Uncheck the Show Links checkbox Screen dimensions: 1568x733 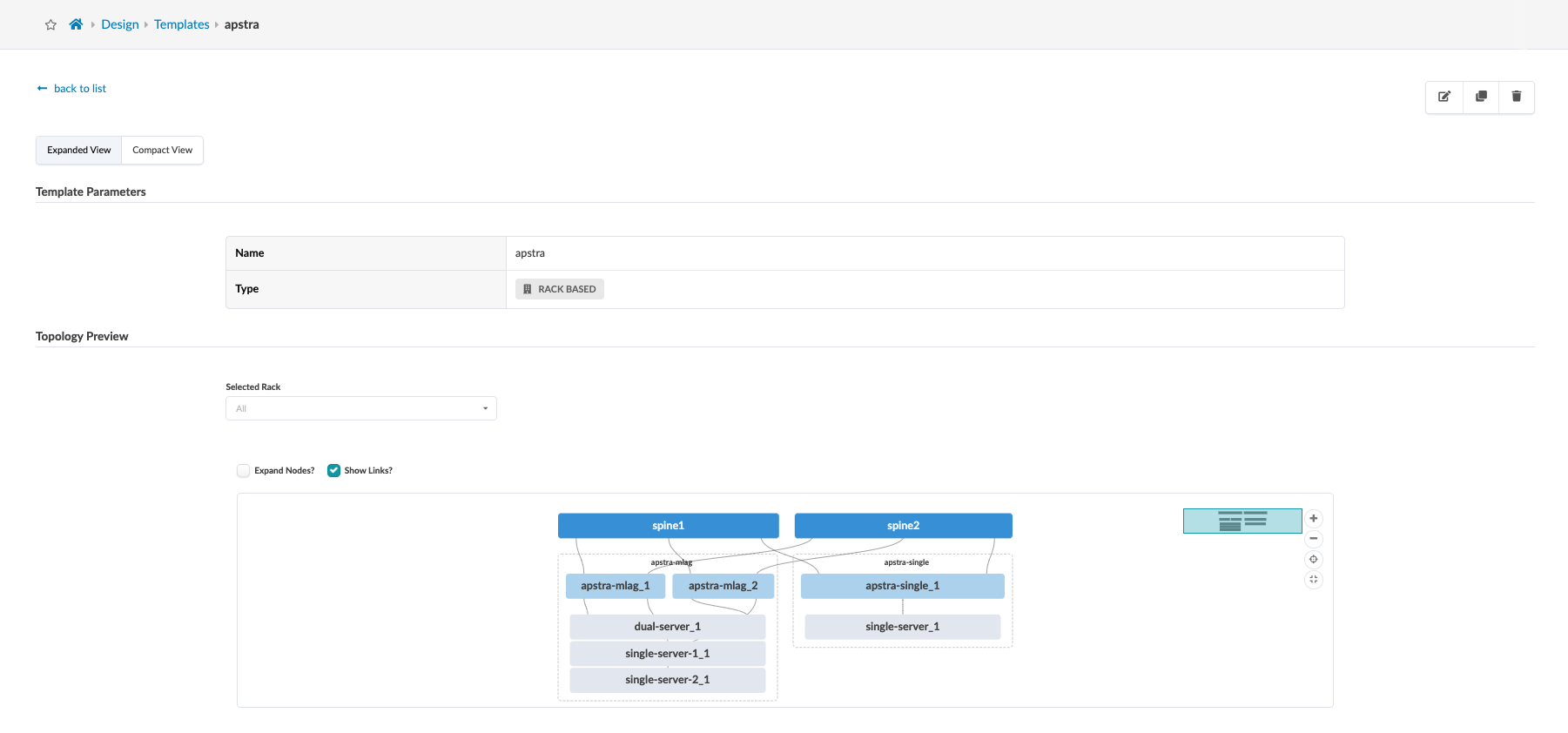click(x=333, y=470)
